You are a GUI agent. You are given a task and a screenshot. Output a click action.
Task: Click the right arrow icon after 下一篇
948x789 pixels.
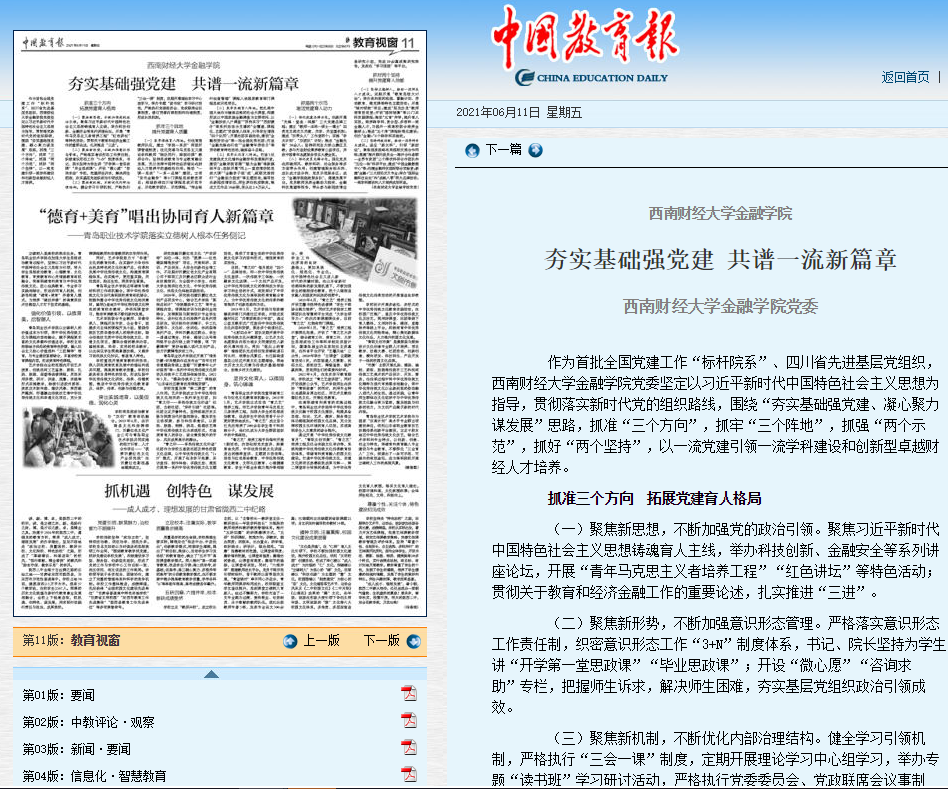tap(536, 150)
